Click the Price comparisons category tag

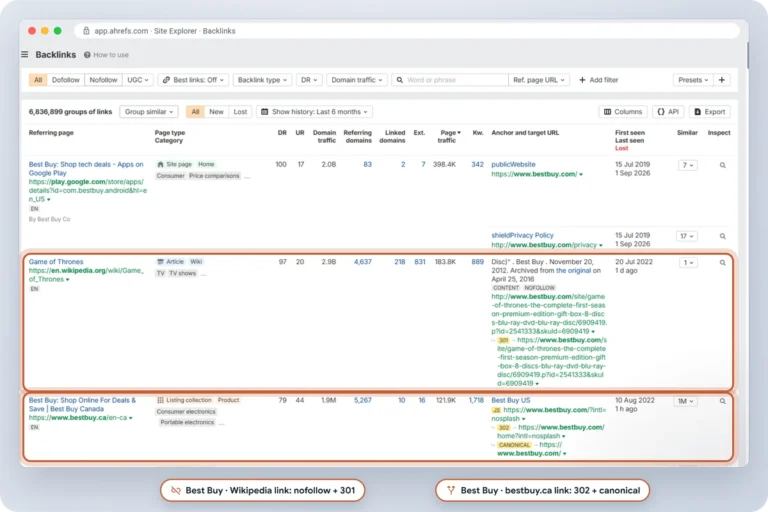point(214,175)
